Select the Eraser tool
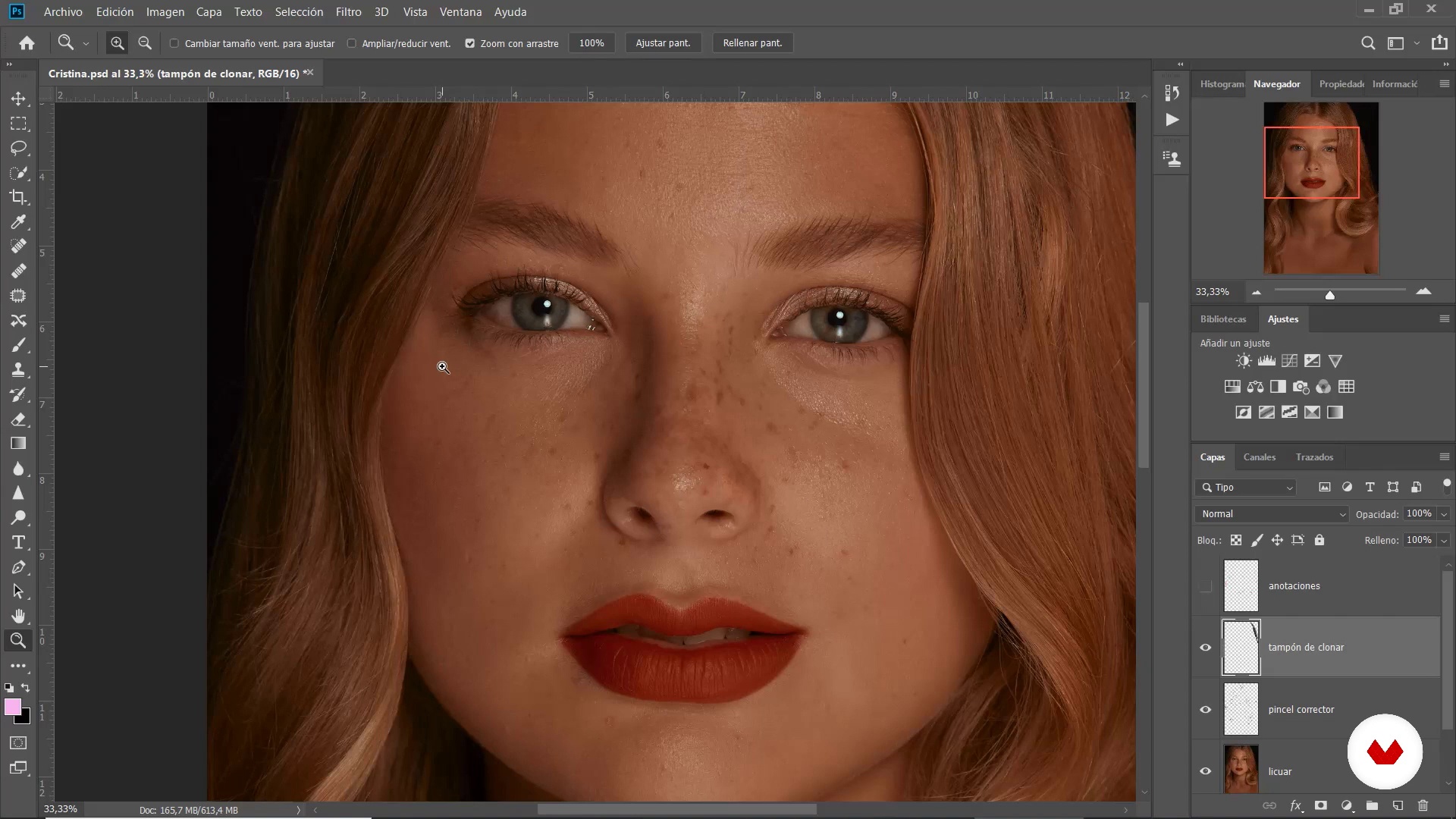Image resolution: width=1456 pixels, height=819 pixels. click(18, 419)
